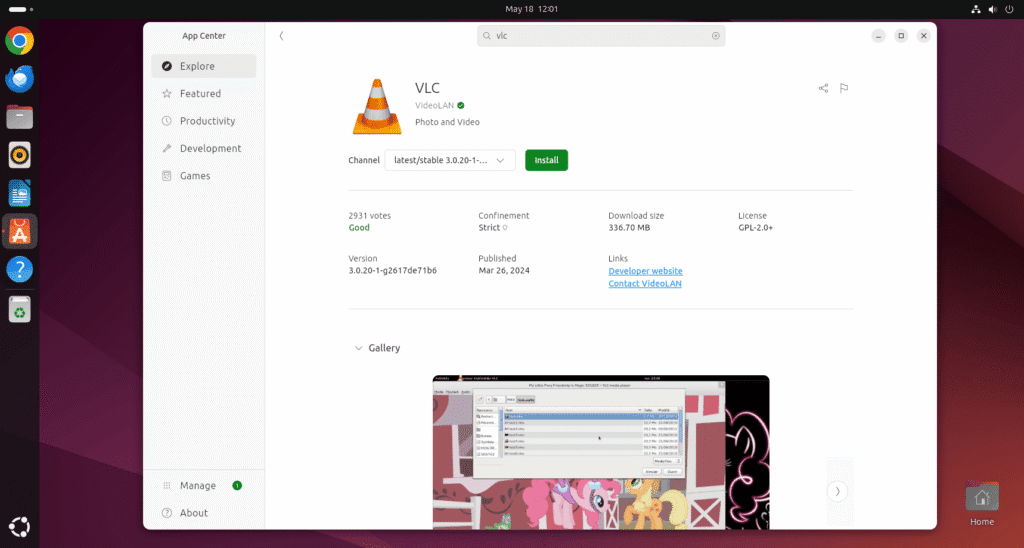This screenshot has height=548, width=1024.
Task: Launch Rhythmbox from the dock
Action: click(x=20, y=155)
